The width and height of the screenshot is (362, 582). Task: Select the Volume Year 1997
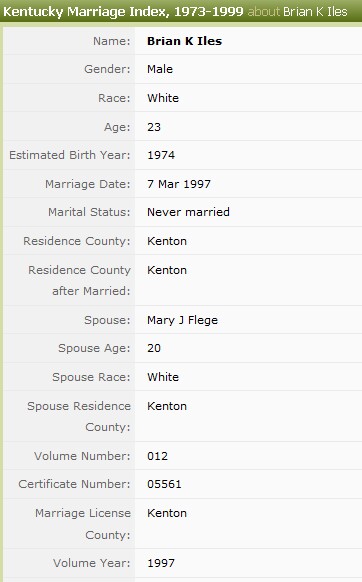pos(161,563)
